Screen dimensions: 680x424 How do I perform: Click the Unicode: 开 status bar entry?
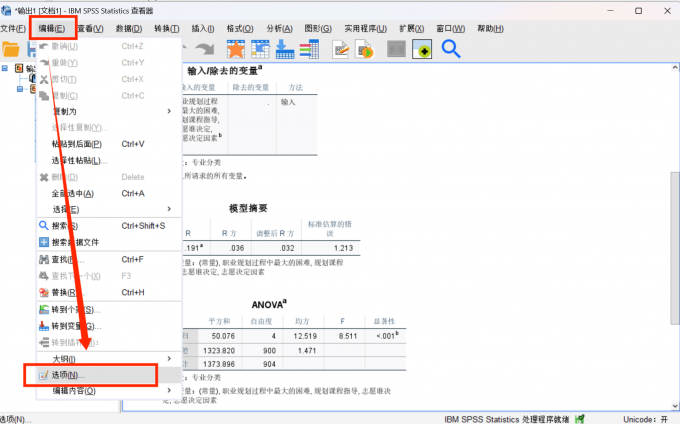click(645, 419)
